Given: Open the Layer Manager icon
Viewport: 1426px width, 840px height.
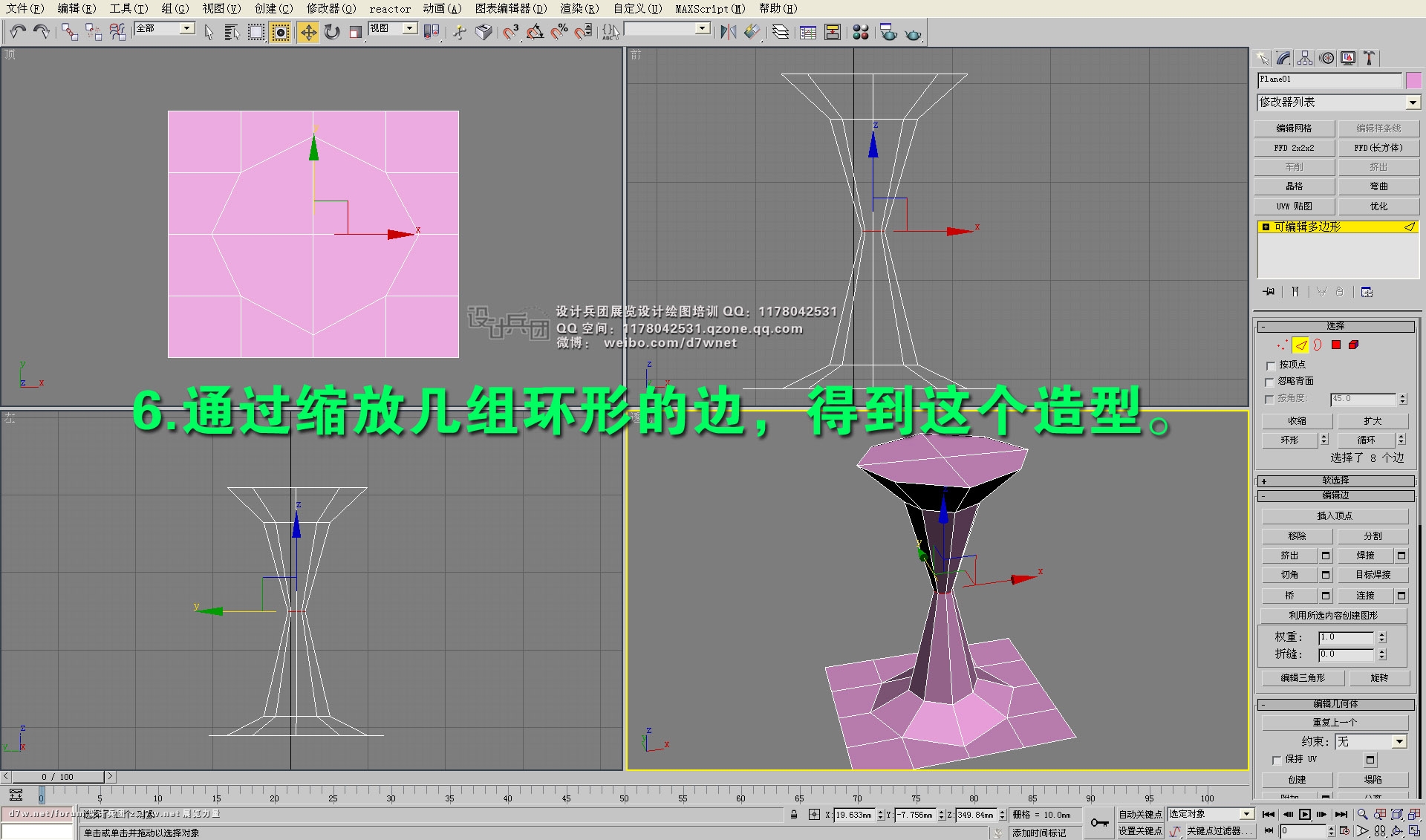Looking at the screenshot, I should pyautogui.click(x=781, y=32).
